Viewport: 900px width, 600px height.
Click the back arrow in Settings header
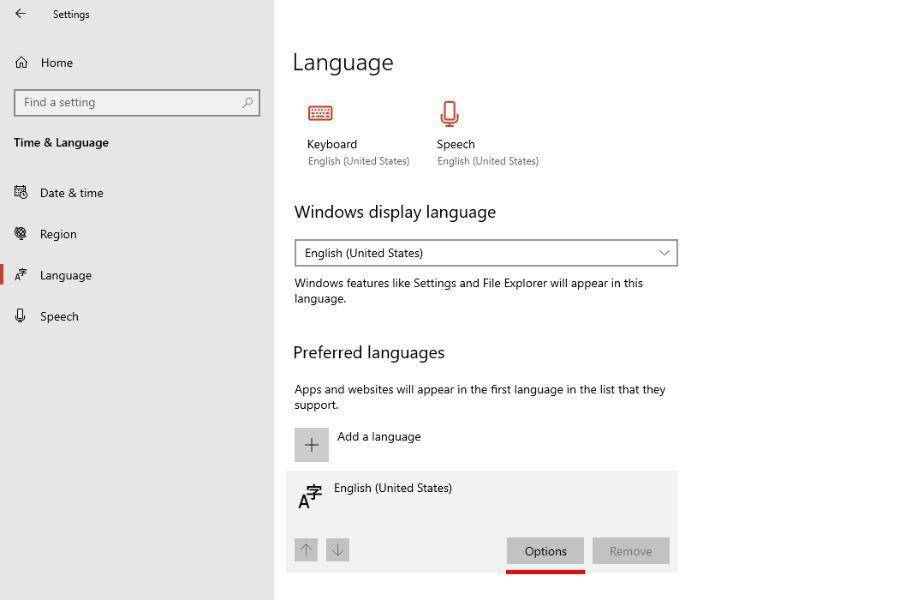pos(20,14)
